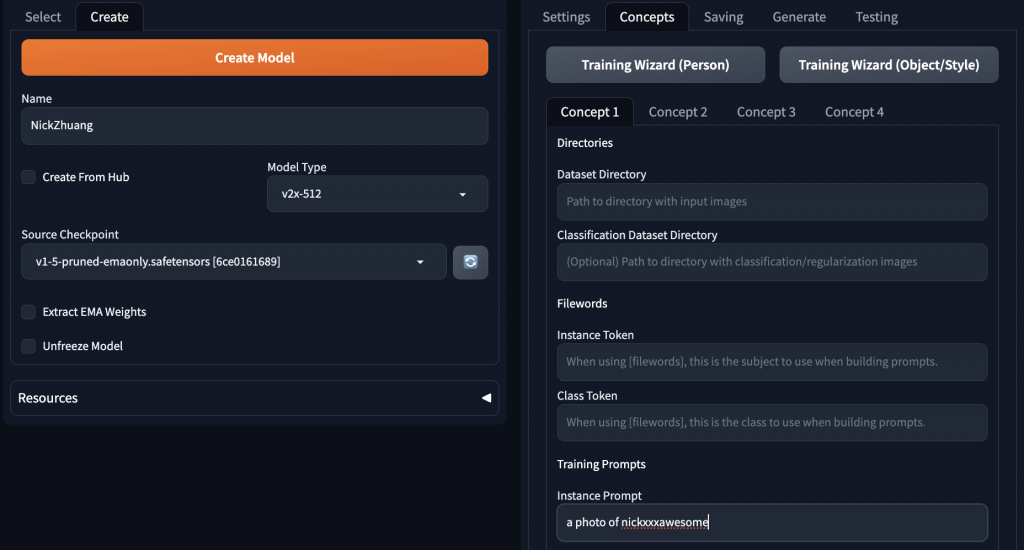Select the Concept 4 tab

pos(854,112)
